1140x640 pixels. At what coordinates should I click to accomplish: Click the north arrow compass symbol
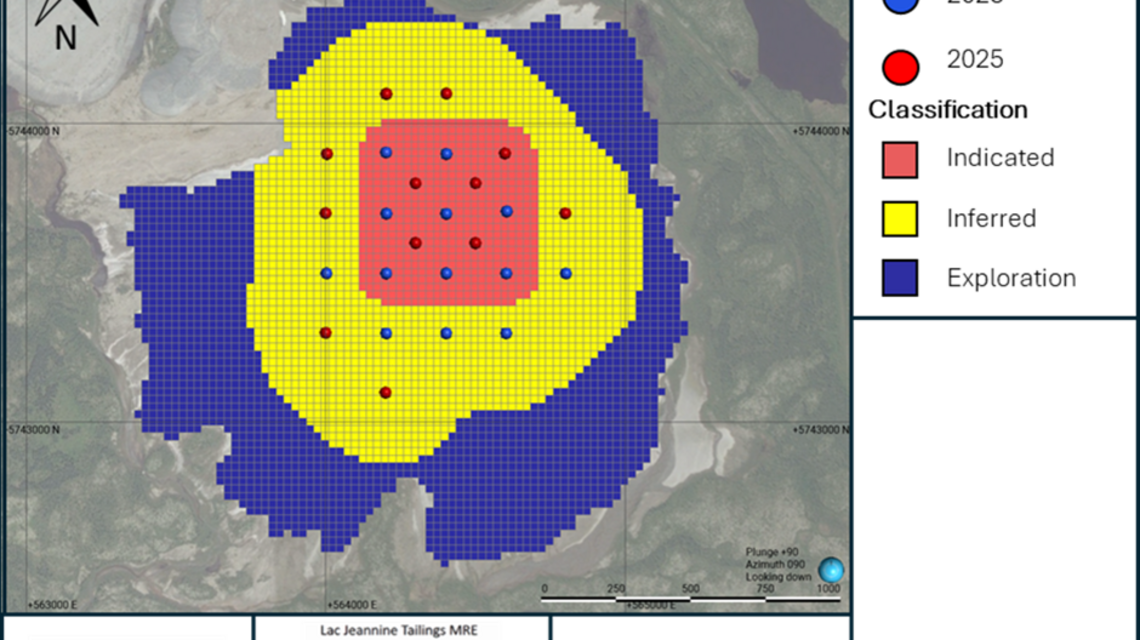pos(67,12)
